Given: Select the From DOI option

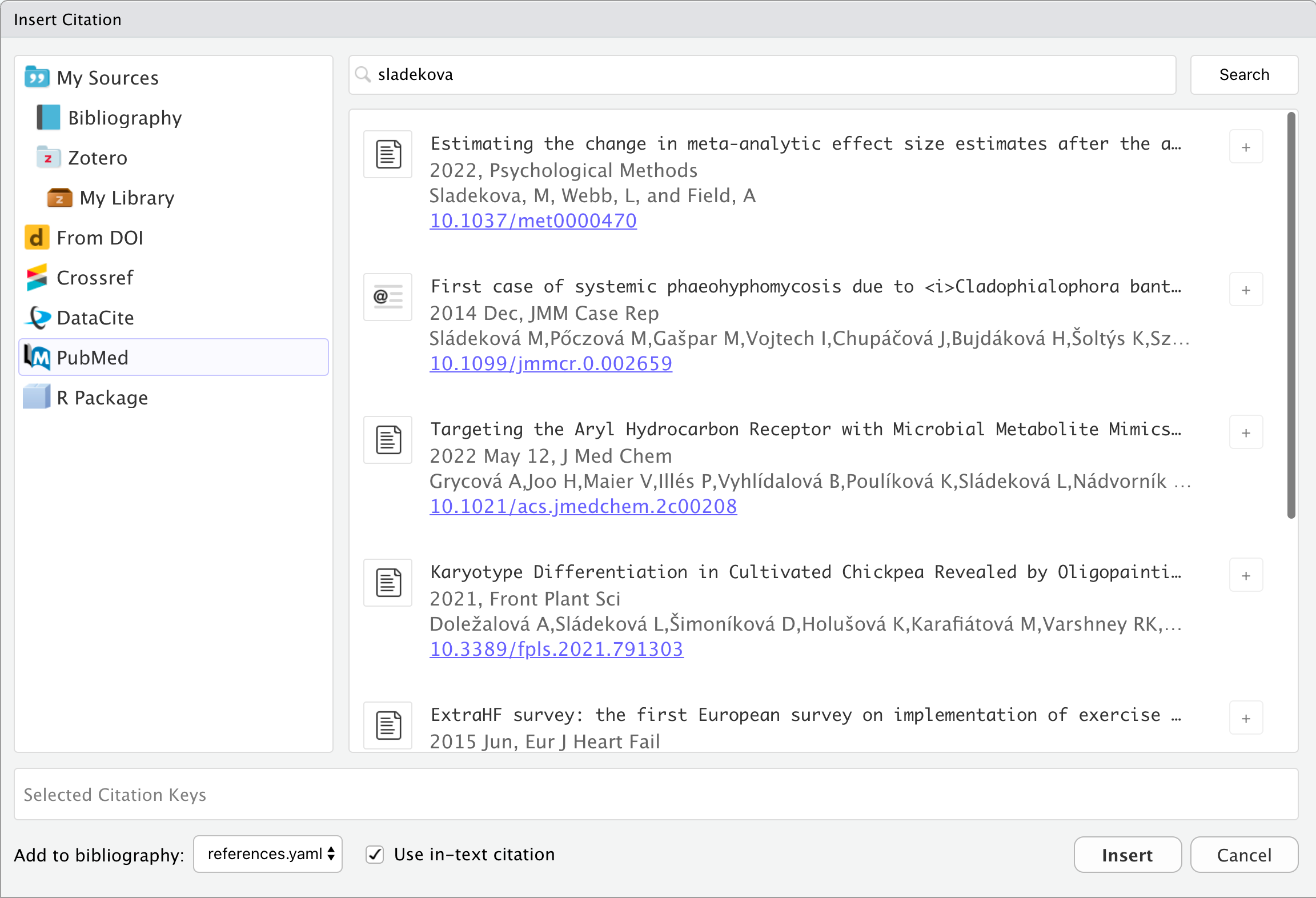Looking at the screenshot, I should 100,238.
